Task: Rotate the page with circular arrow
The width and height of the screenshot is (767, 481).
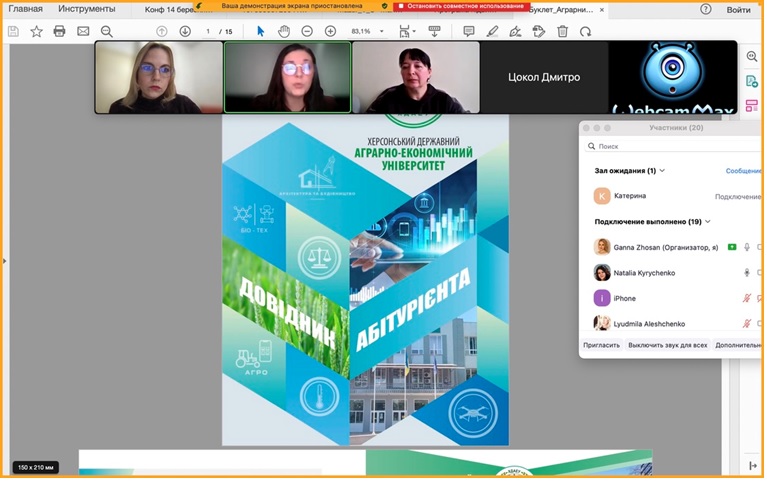Action: pyautogui.click(x=585, y=32)
